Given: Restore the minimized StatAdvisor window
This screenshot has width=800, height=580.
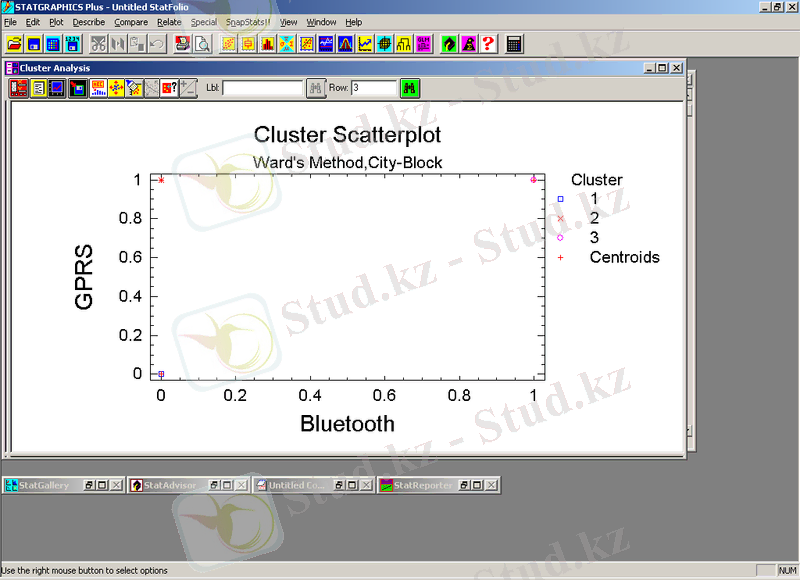Looking at the screenshot, I should (x=214, y=485).
